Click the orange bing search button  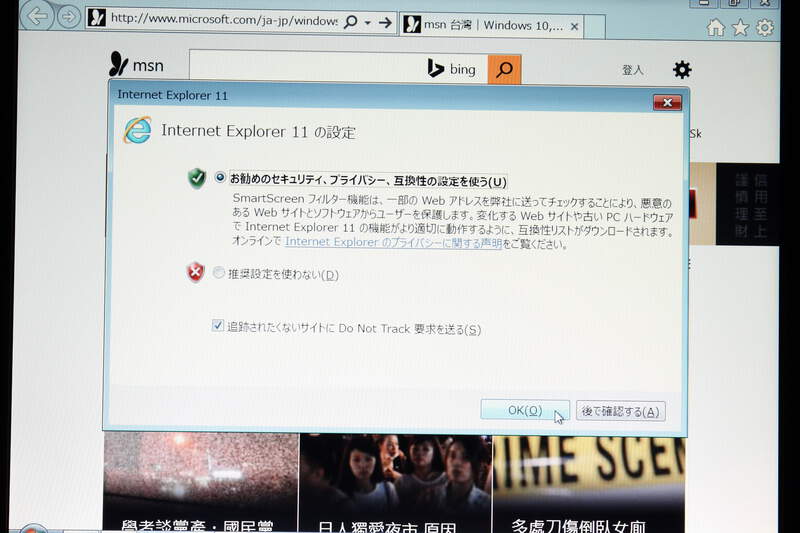[x=504, y=69]
